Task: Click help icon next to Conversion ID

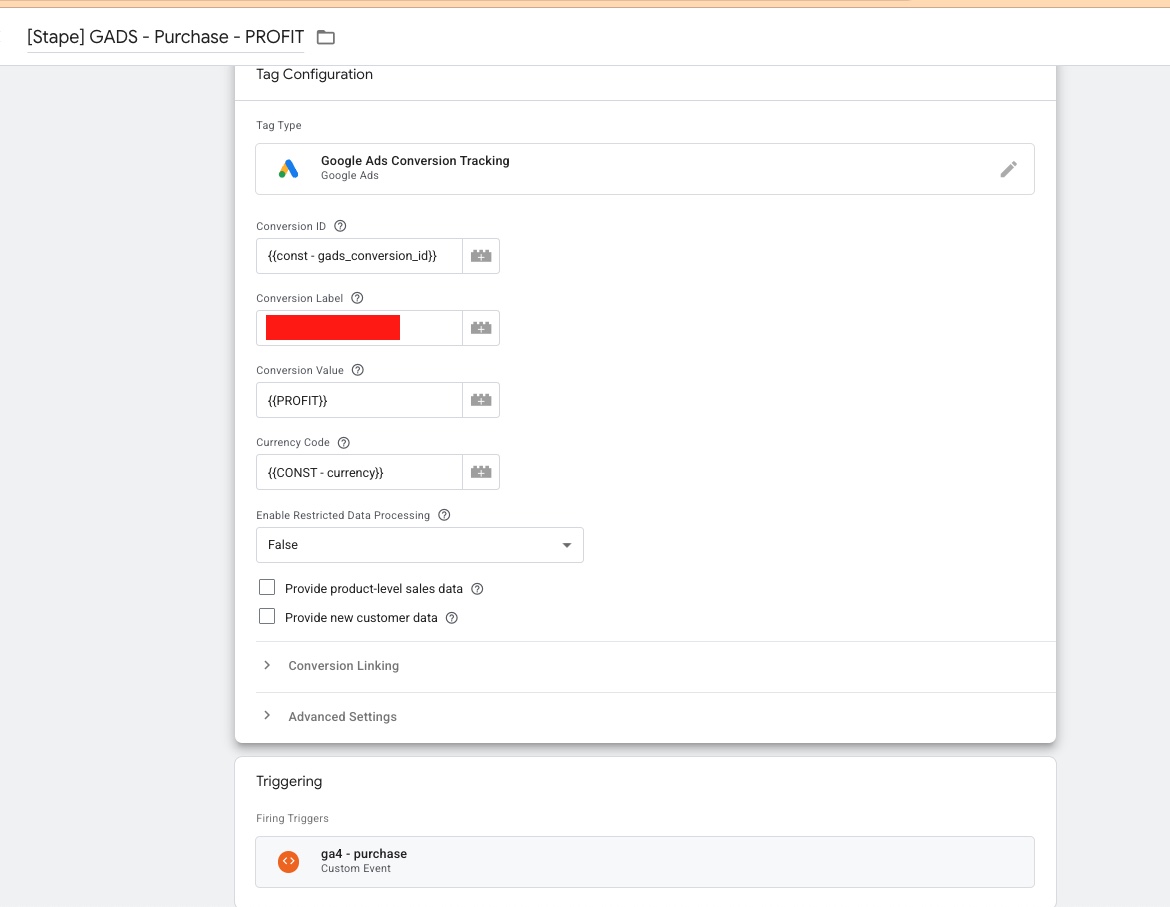Action: point(340,226)
